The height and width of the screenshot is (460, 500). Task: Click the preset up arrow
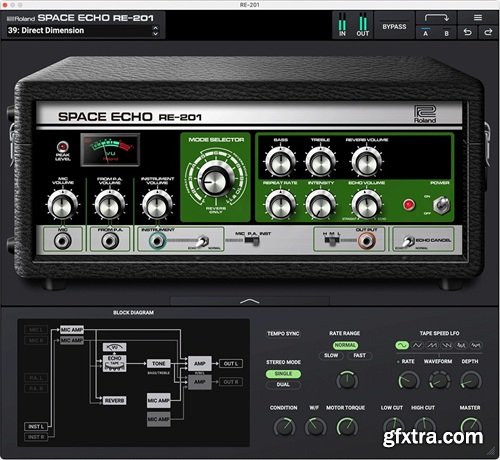[155, 28]
